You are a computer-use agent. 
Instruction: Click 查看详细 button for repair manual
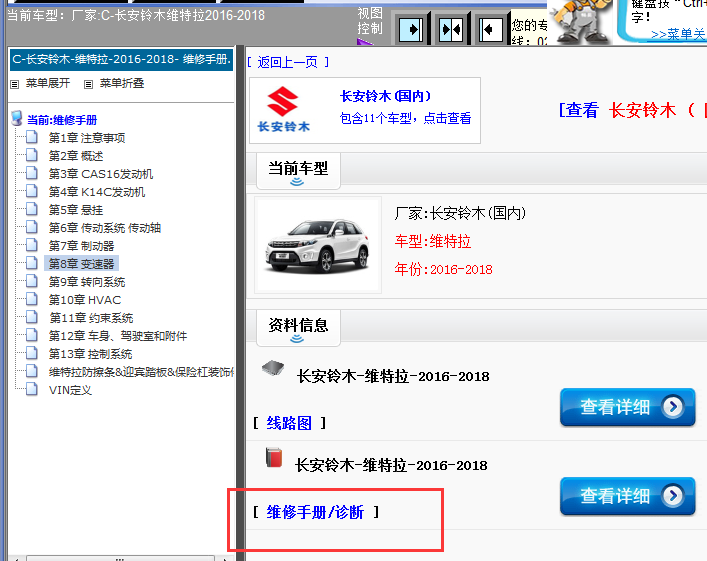628,496
